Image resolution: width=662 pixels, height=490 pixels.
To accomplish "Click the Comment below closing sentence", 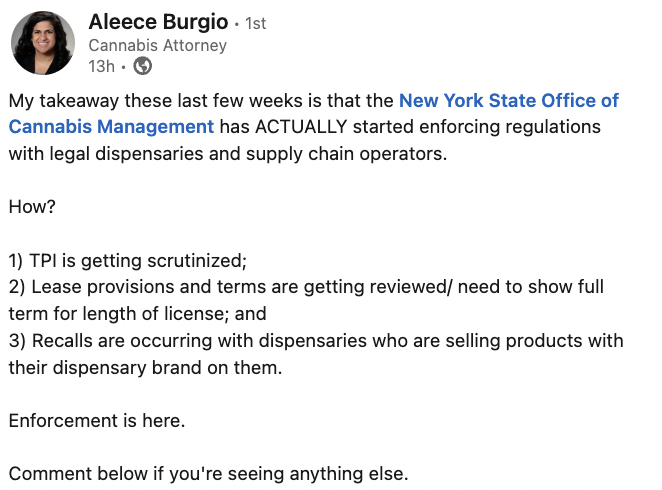I will [208, 473].
